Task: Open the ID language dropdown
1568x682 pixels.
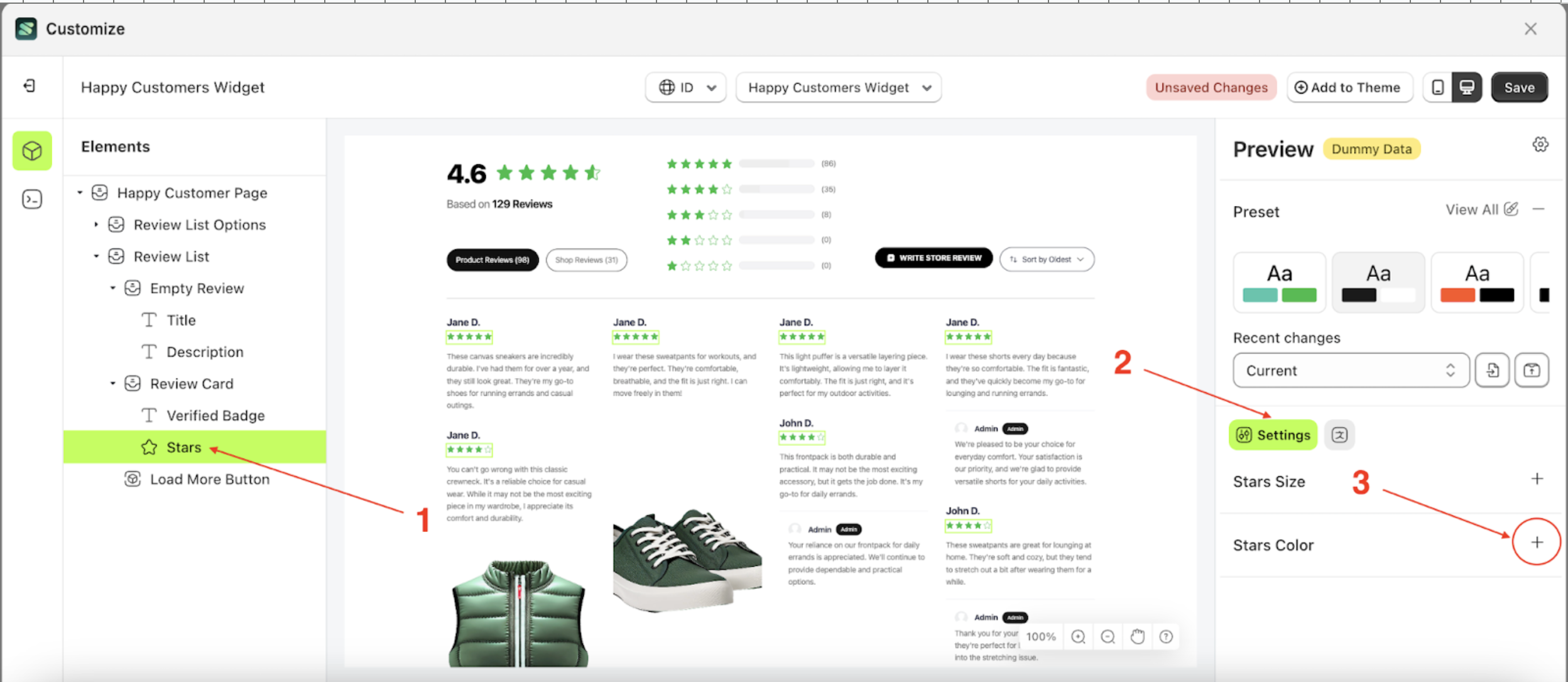Action: coord(685,87)
